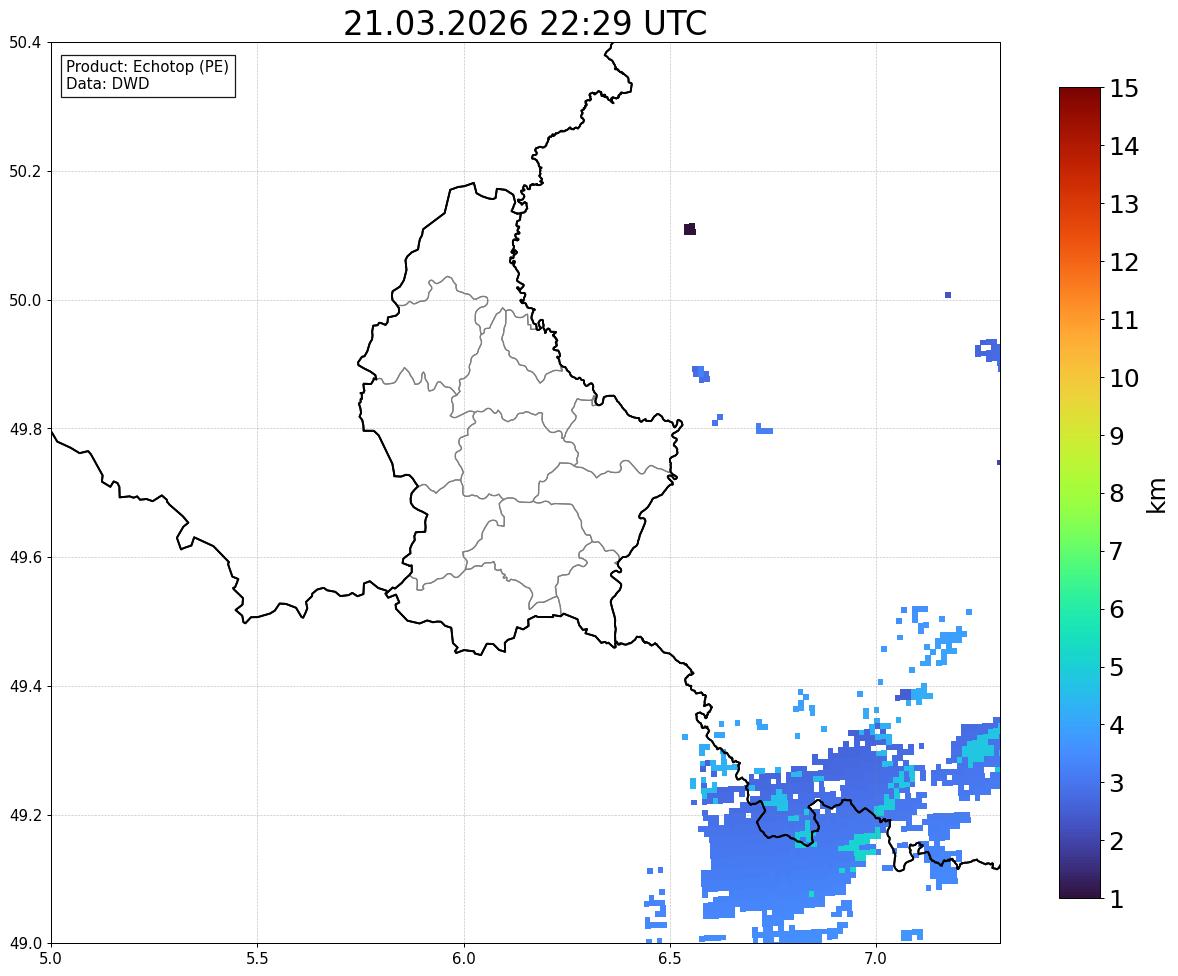
Task: Click the colorbar tick label 6
Action: tap(1117, 609)
